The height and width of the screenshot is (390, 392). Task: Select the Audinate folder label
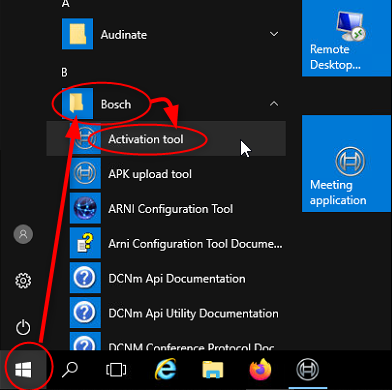click(124, 35)
